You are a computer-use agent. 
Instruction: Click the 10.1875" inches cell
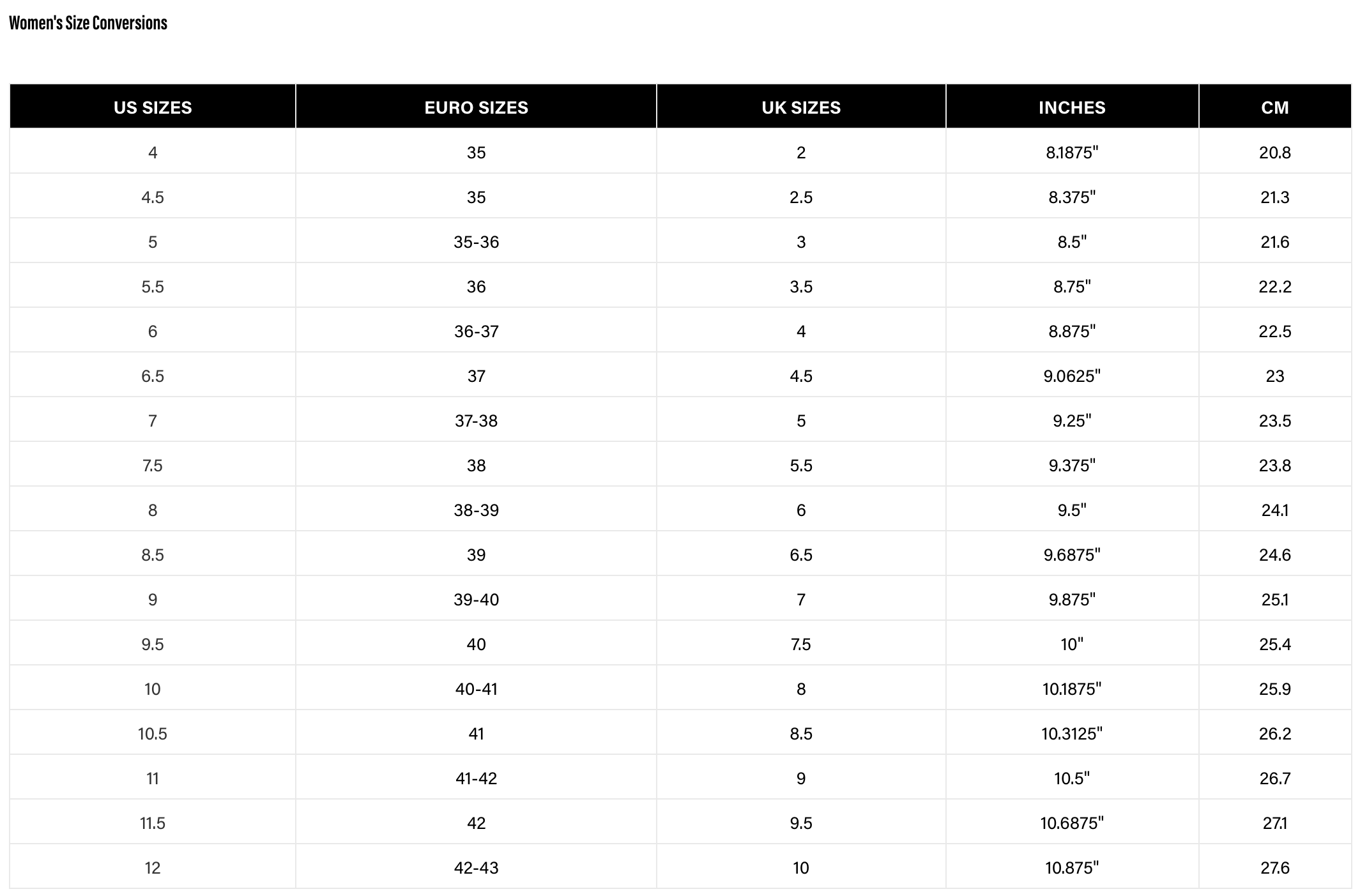[1072, 689]
